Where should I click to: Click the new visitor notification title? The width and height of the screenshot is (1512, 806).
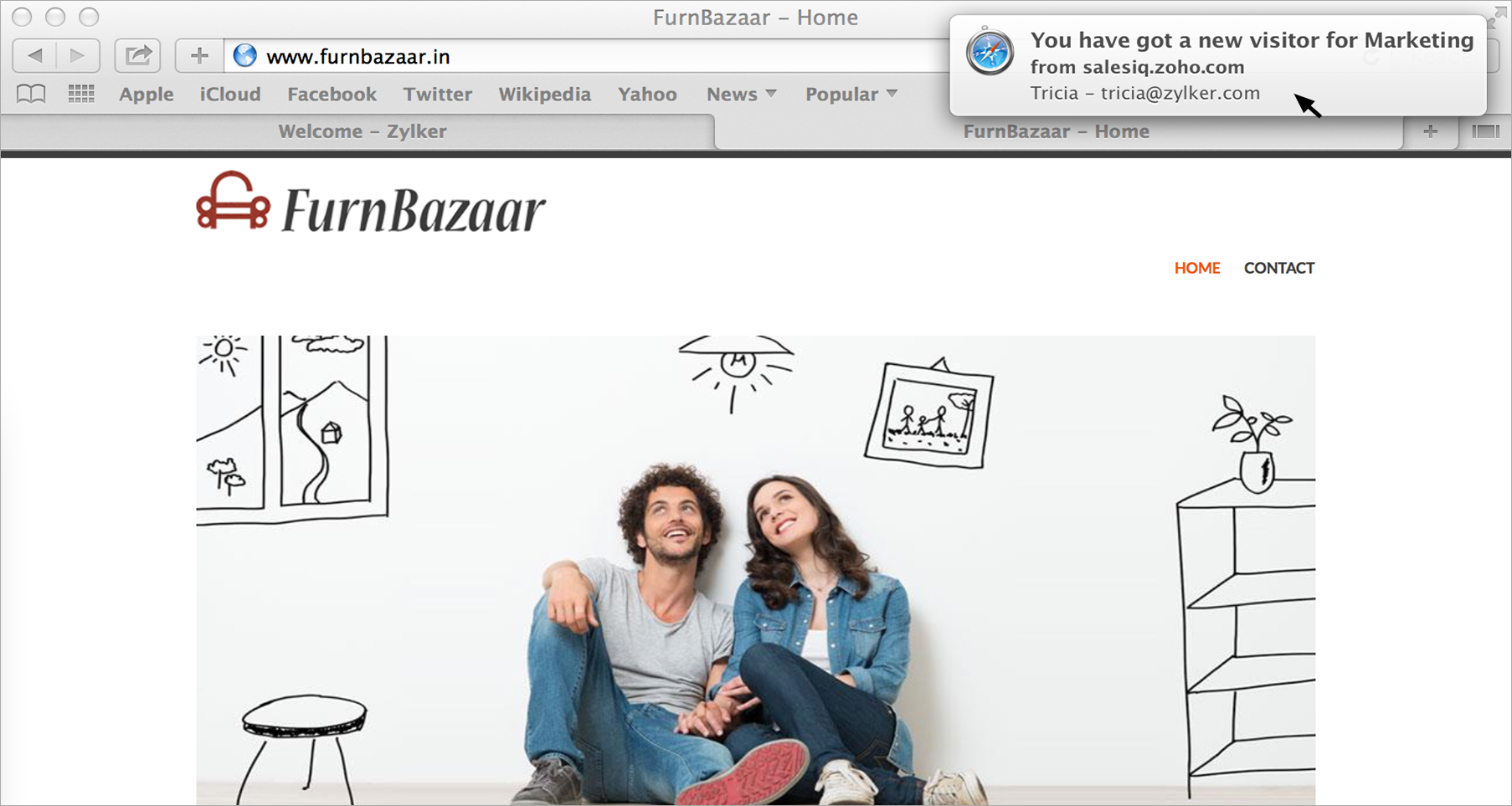point(1252,40)
